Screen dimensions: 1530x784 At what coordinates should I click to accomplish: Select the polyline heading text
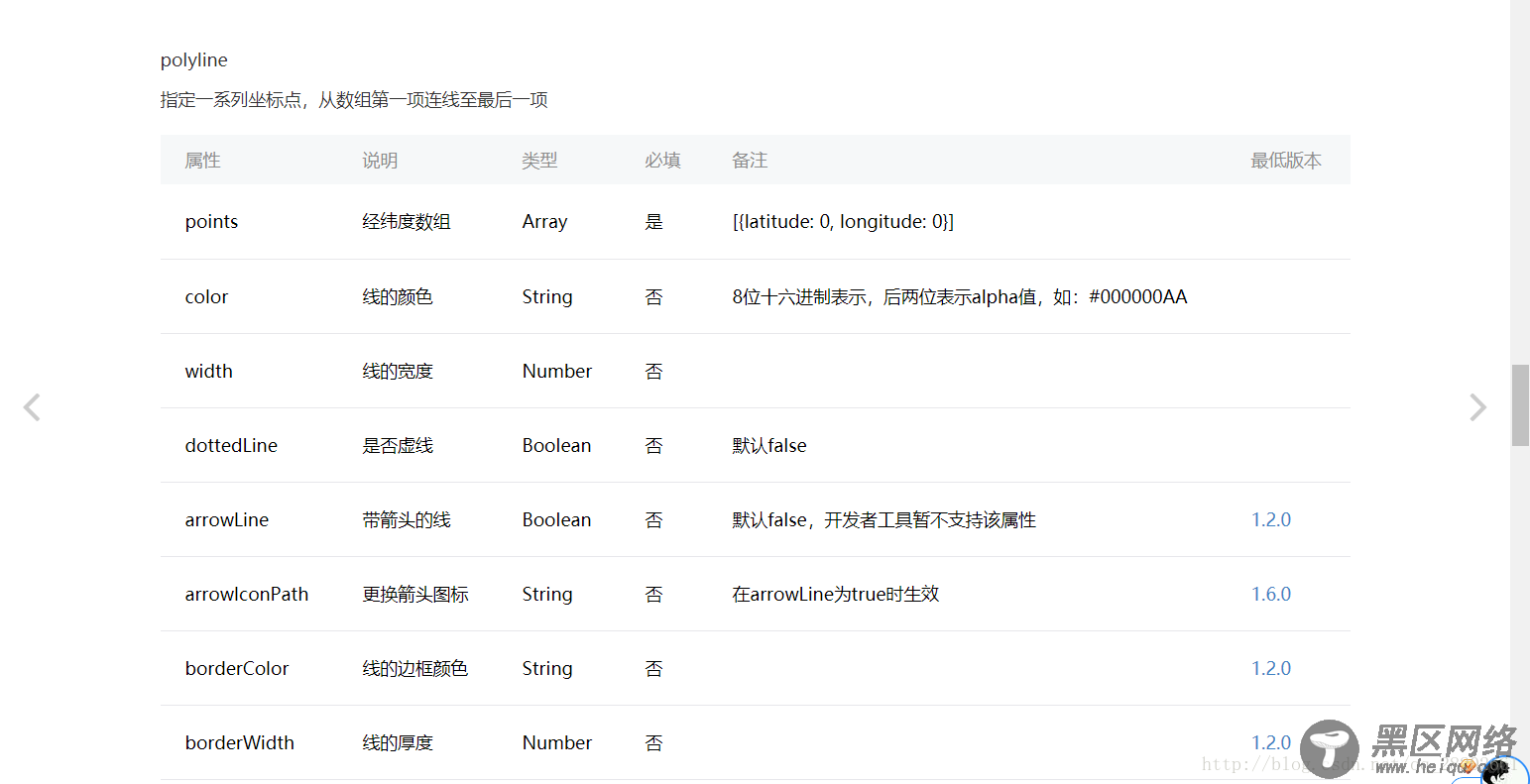[194, 60]
